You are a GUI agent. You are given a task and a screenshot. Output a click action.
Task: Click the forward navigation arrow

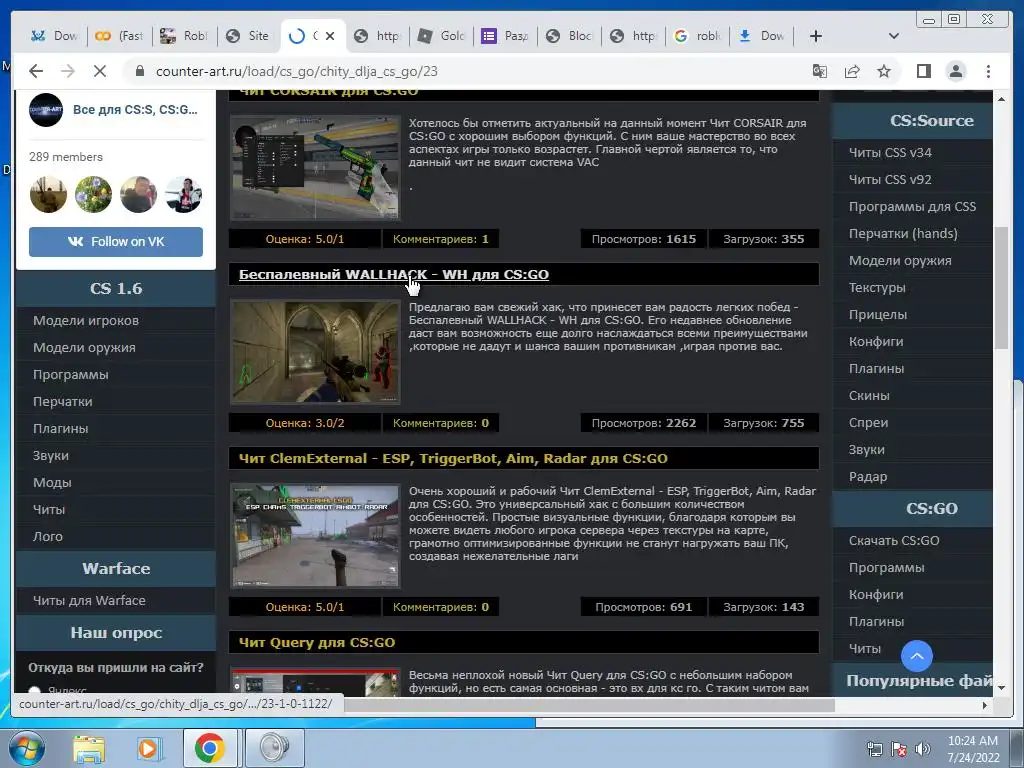point(68,71)
